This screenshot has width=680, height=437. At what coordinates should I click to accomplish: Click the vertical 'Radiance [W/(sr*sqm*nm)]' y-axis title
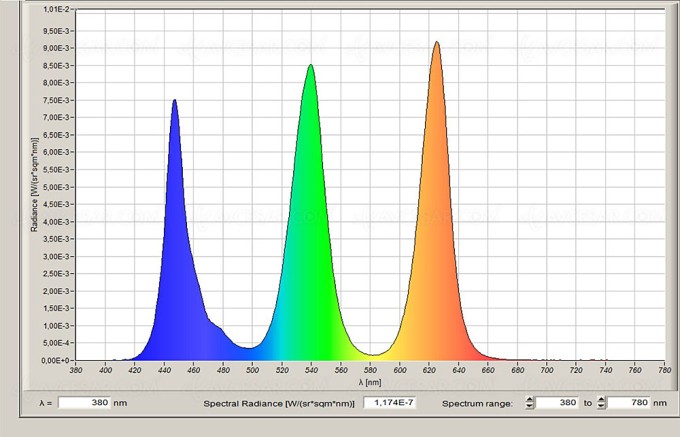(x=35, y=185)
